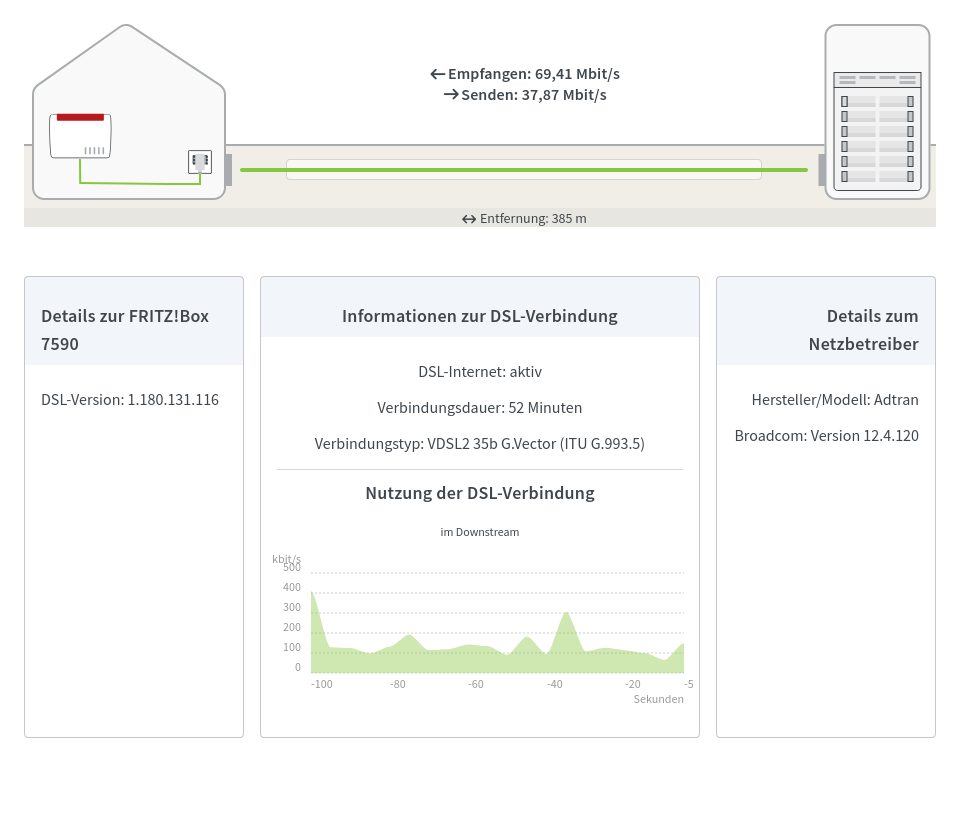Open the Informationen zur DSL-Verbindung header
Screen dimensions: 960x826
click(480, 316)
